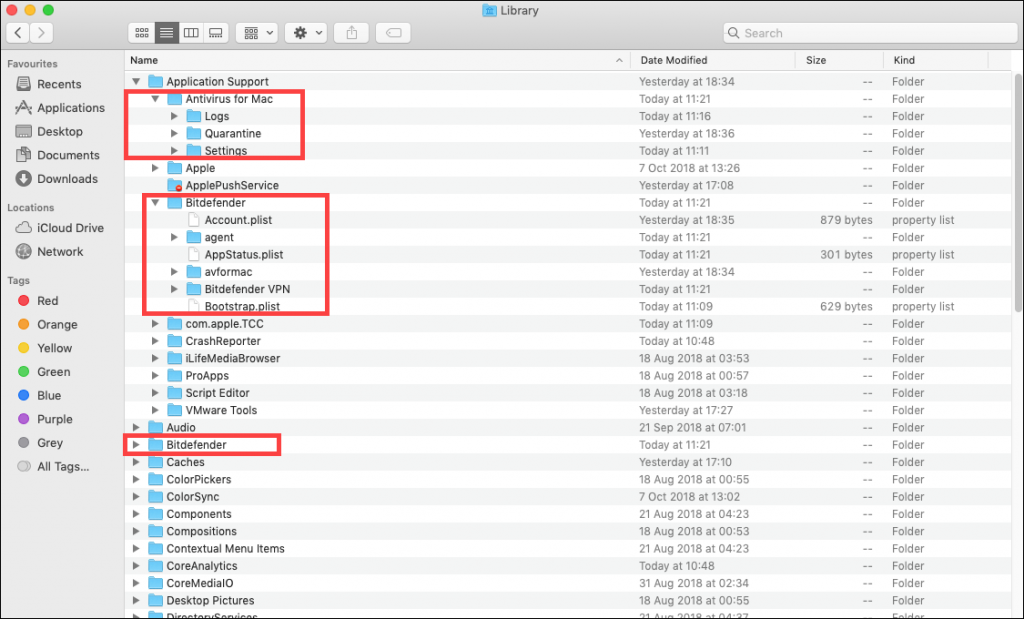Open Applications in the sidebar
Screen dimensions: 1024x619
point(70,108)
